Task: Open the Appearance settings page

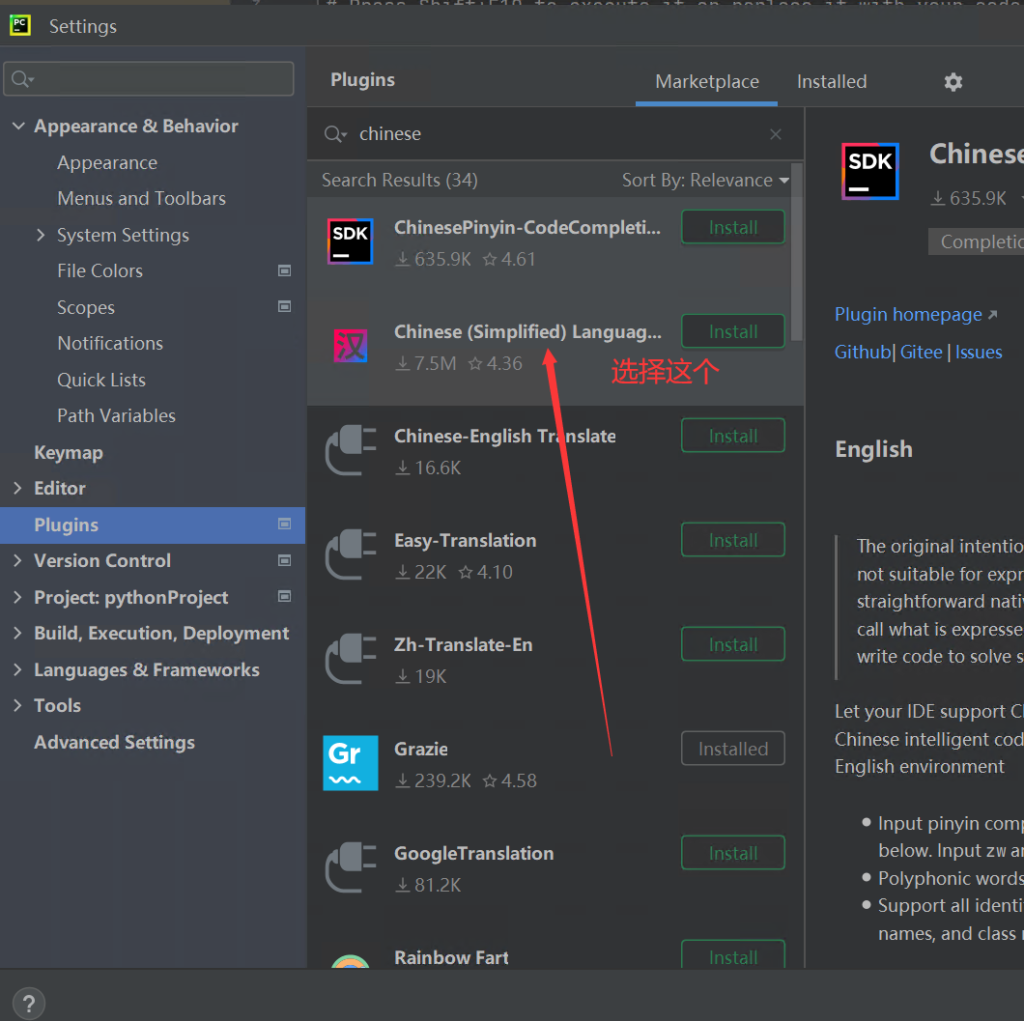Action: (107, 163)
